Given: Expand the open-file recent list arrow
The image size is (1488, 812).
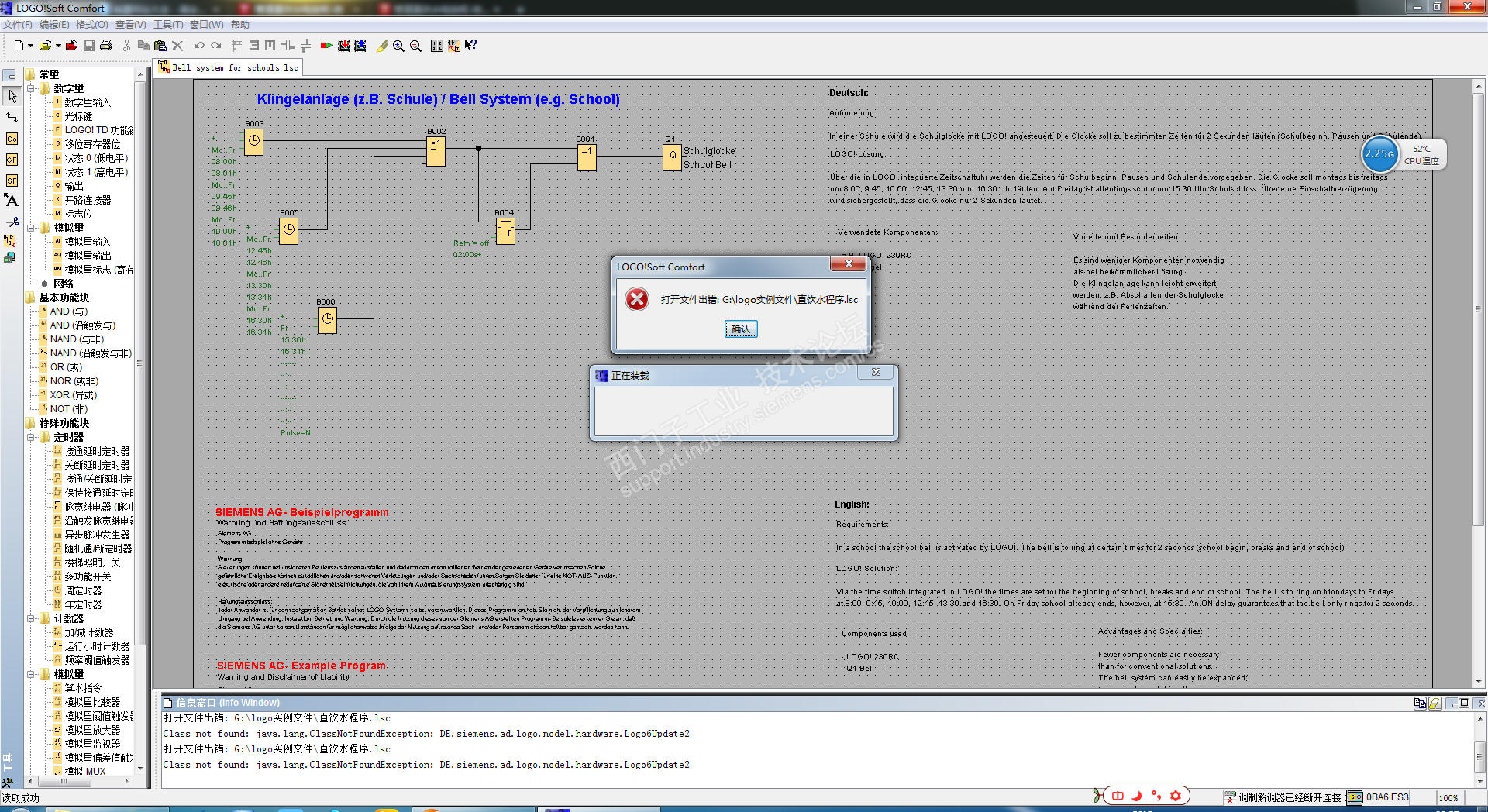Looking at the screenshot, I should (x=58, y=46).
